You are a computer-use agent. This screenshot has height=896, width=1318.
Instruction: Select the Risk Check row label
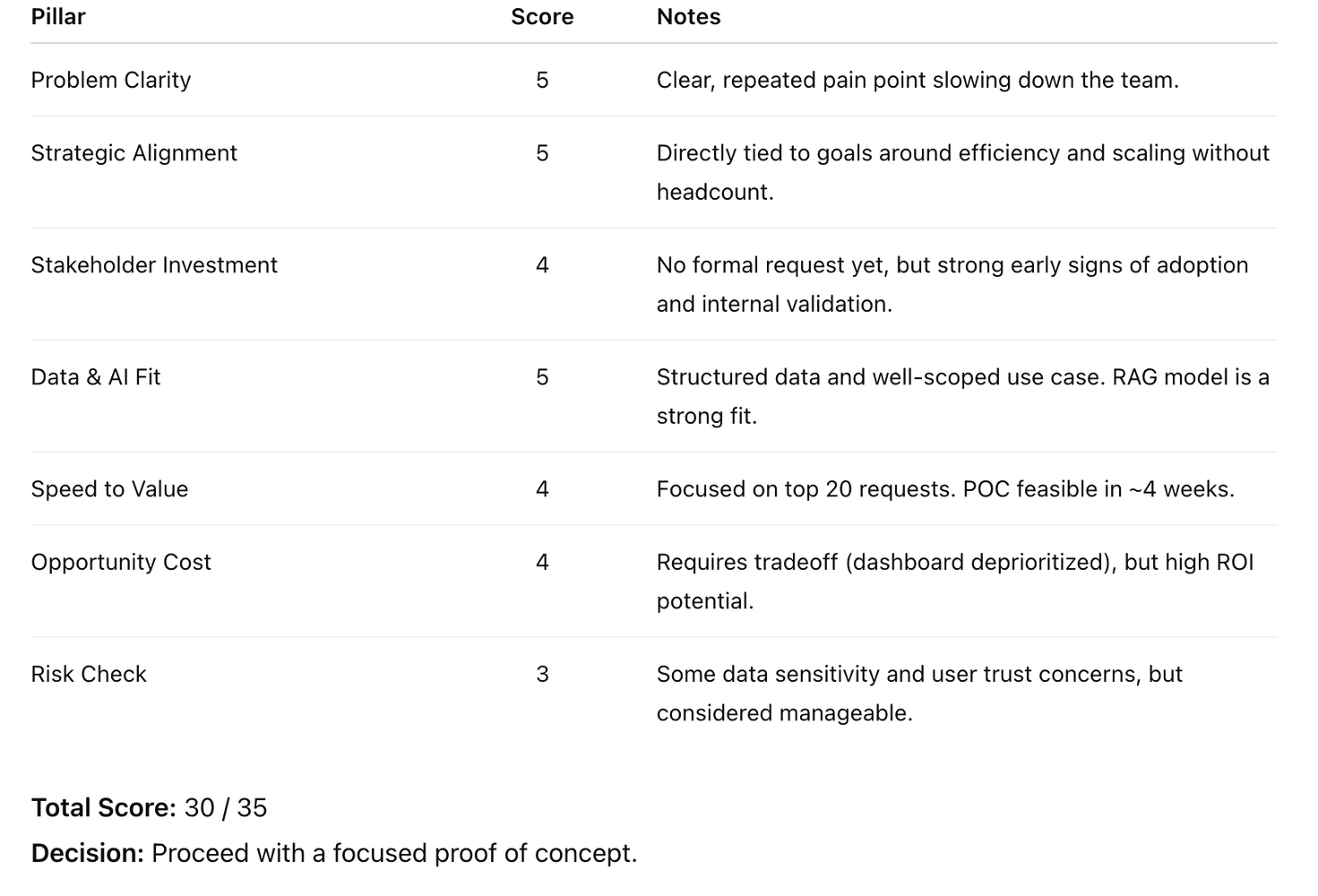(89, 674)
